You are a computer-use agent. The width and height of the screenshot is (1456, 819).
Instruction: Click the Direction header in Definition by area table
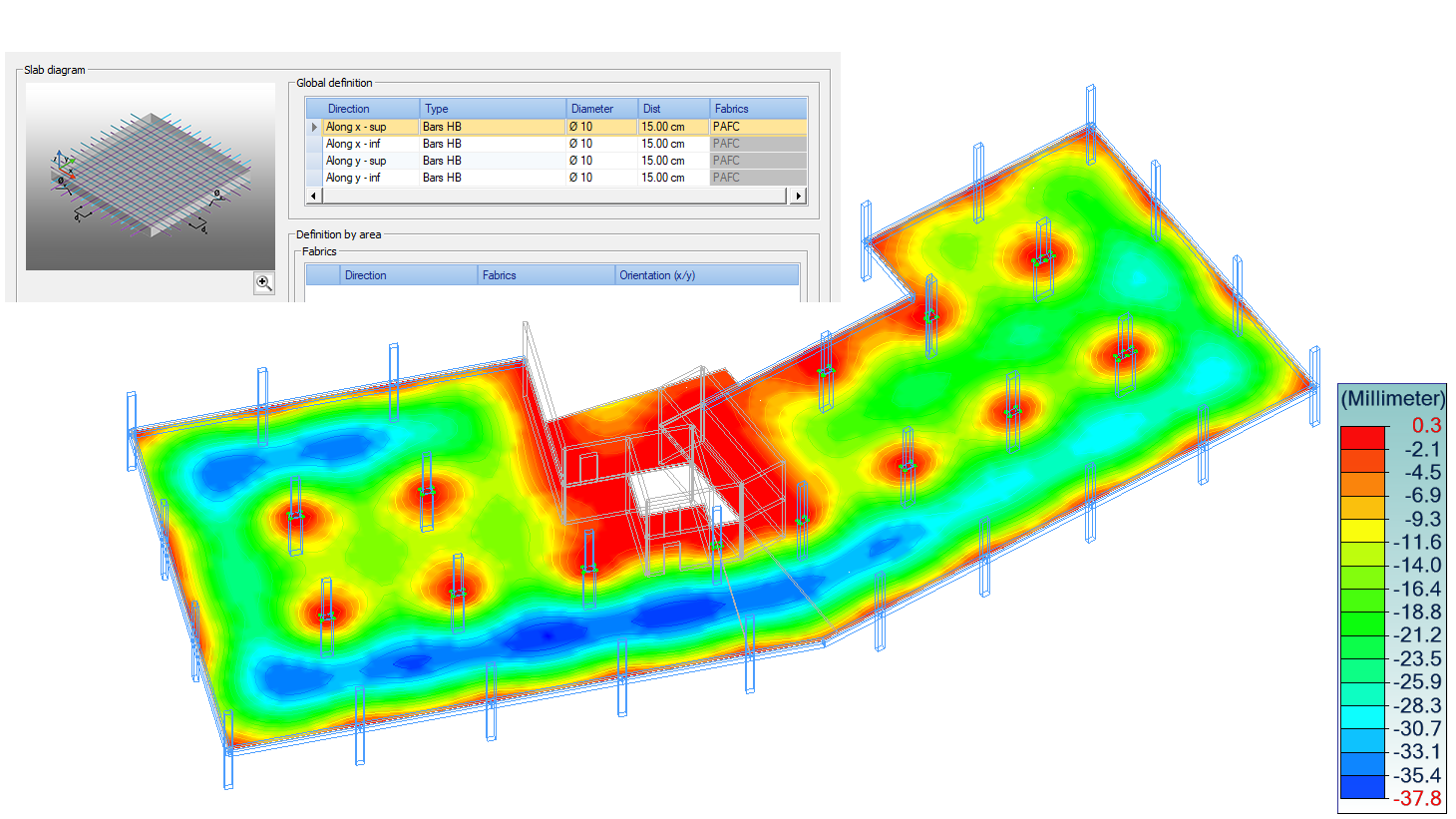click(409, 275)
